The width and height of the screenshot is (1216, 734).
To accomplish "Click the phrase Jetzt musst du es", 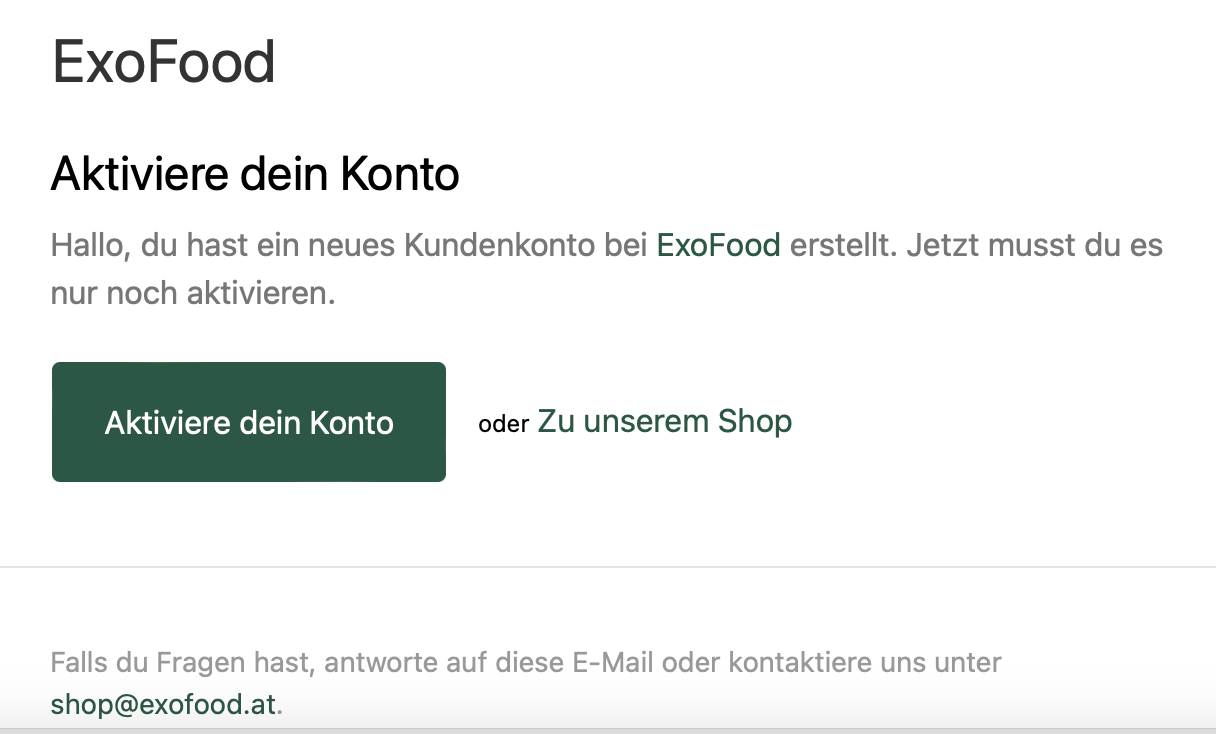I will click(x=1033, y=245).
